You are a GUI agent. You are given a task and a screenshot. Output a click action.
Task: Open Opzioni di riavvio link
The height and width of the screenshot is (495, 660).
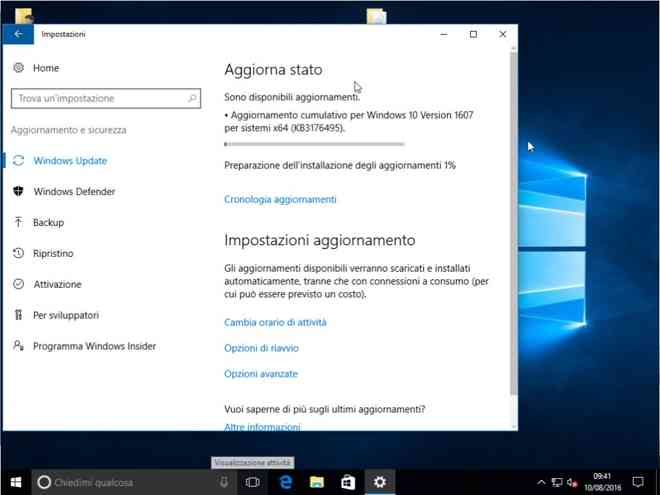[261, 348]
